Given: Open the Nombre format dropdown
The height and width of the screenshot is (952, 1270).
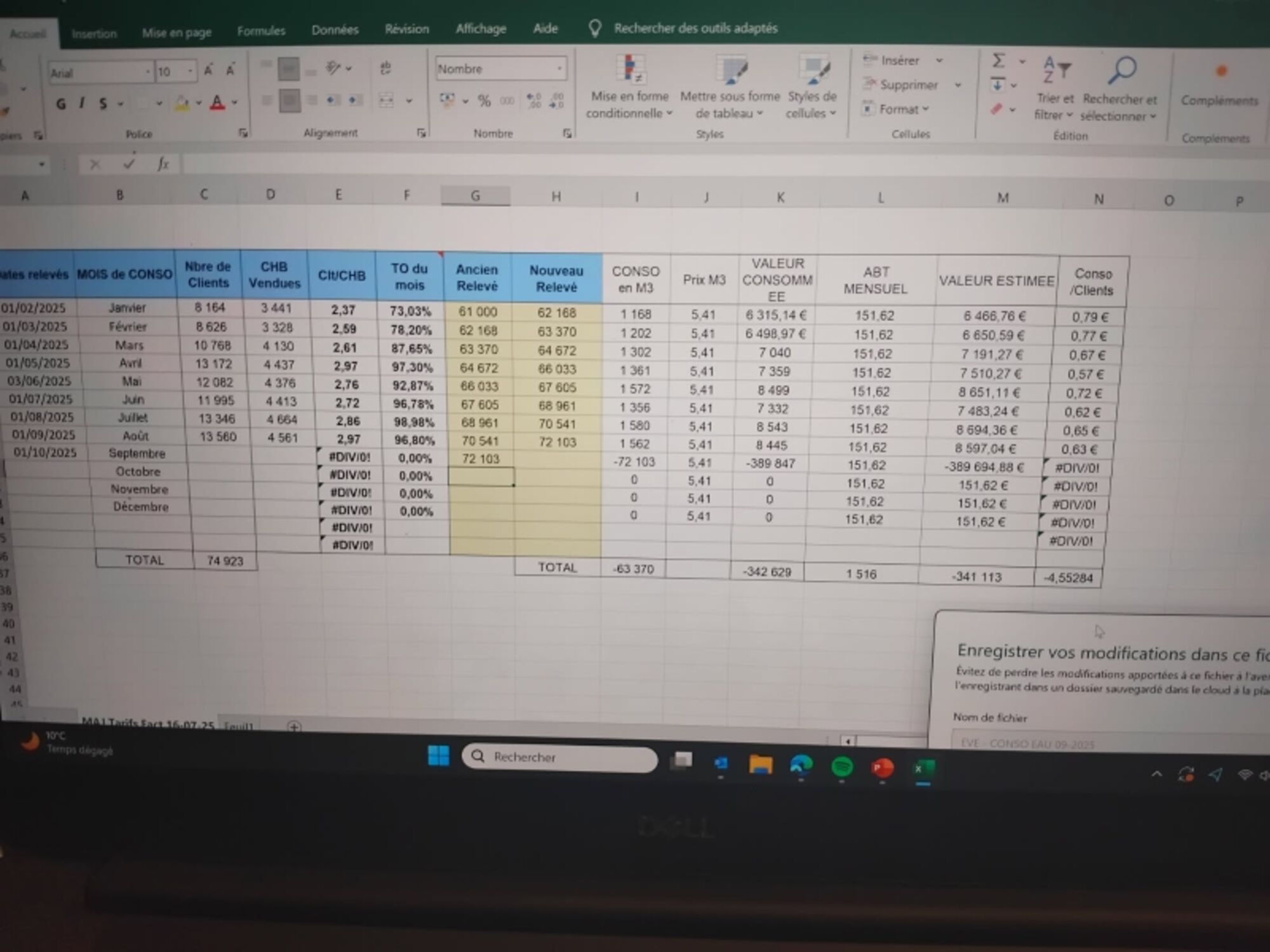Looking at the screenshot, I should pos(559,69).
